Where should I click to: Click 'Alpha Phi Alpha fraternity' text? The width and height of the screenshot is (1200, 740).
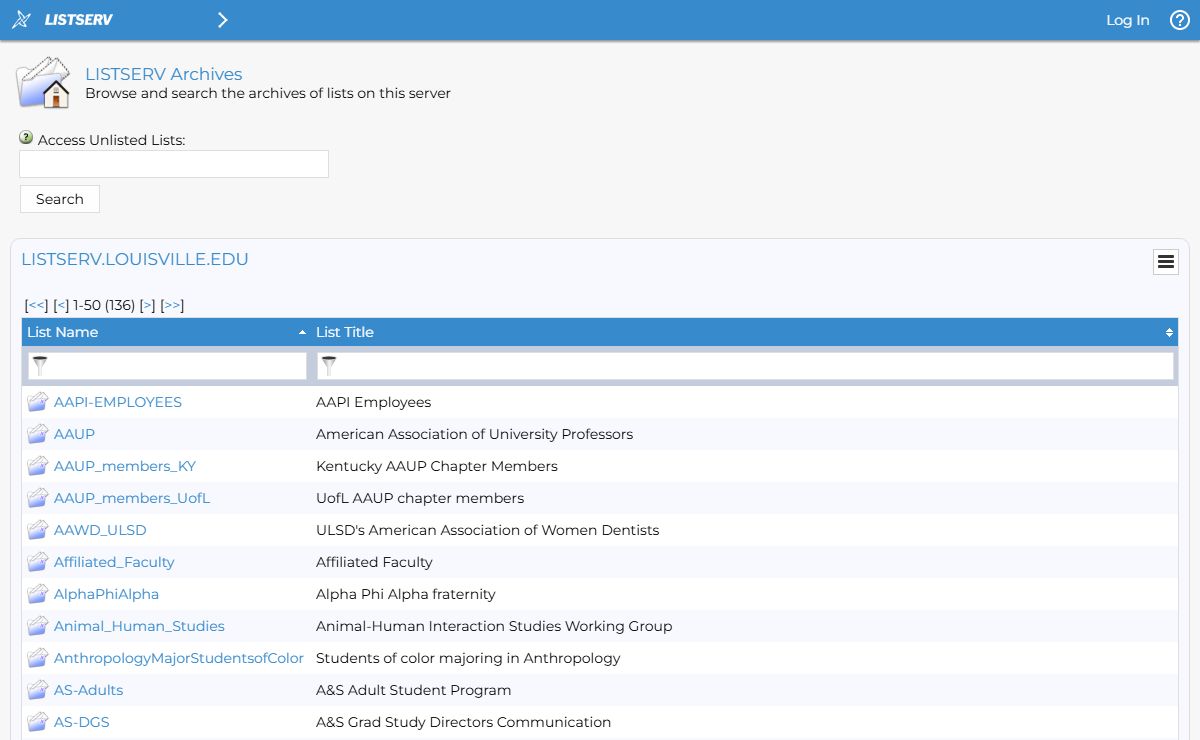[406, 594]
